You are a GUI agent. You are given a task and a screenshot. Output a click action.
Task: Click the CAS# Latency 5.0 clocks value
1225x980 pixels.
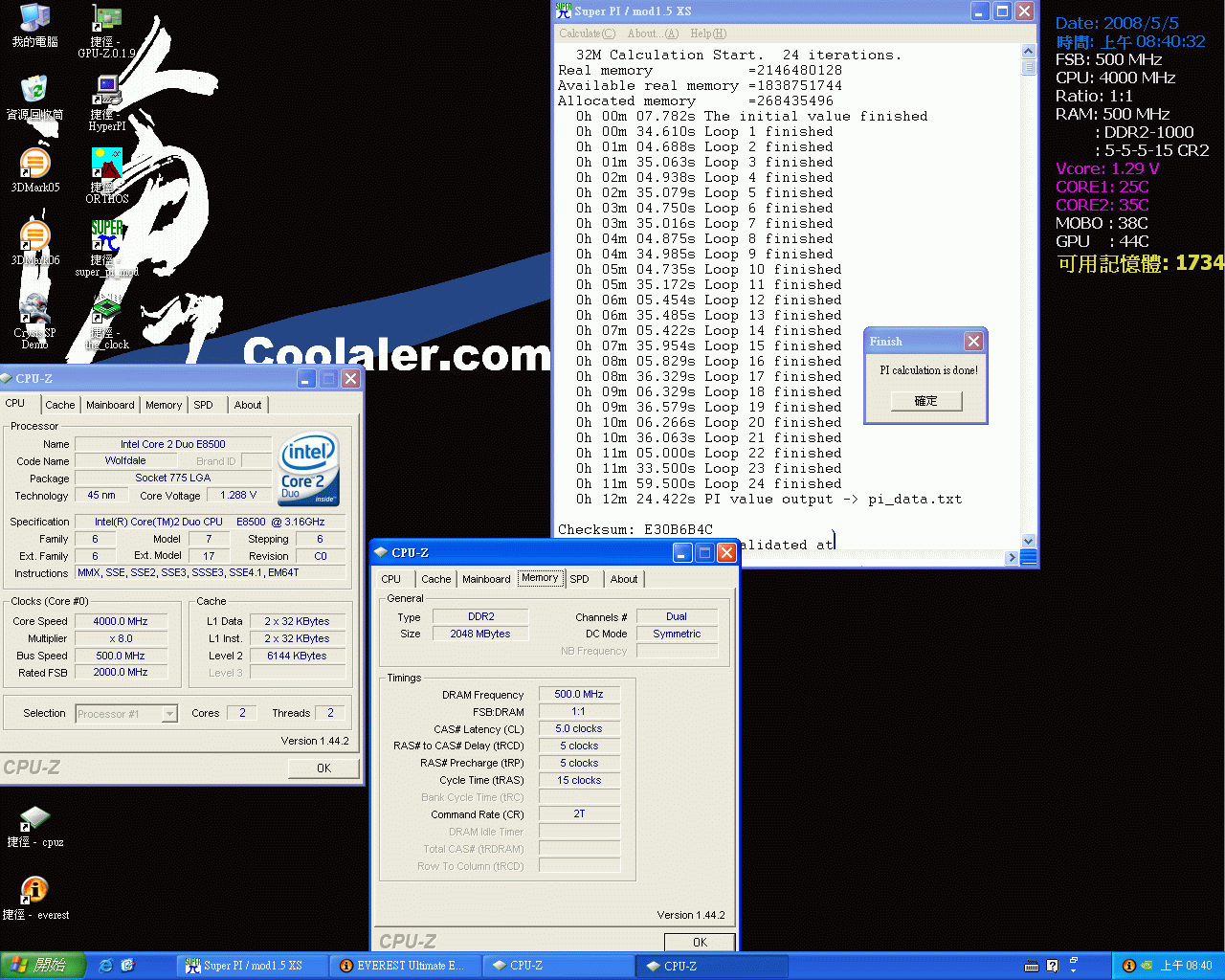pyautogui.click(x=579, y=728)
